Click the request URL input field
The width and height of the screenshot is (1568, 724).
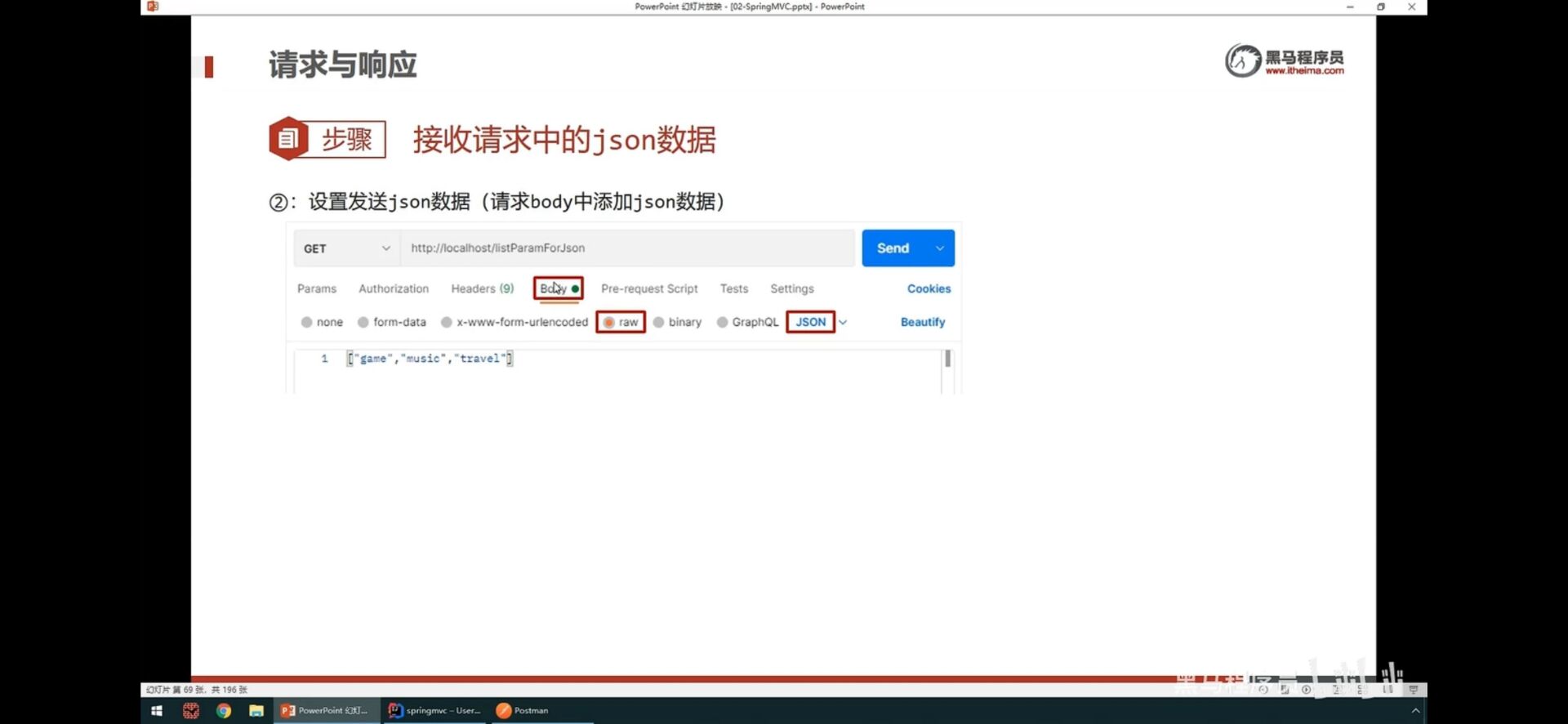(x=627, y=248)
